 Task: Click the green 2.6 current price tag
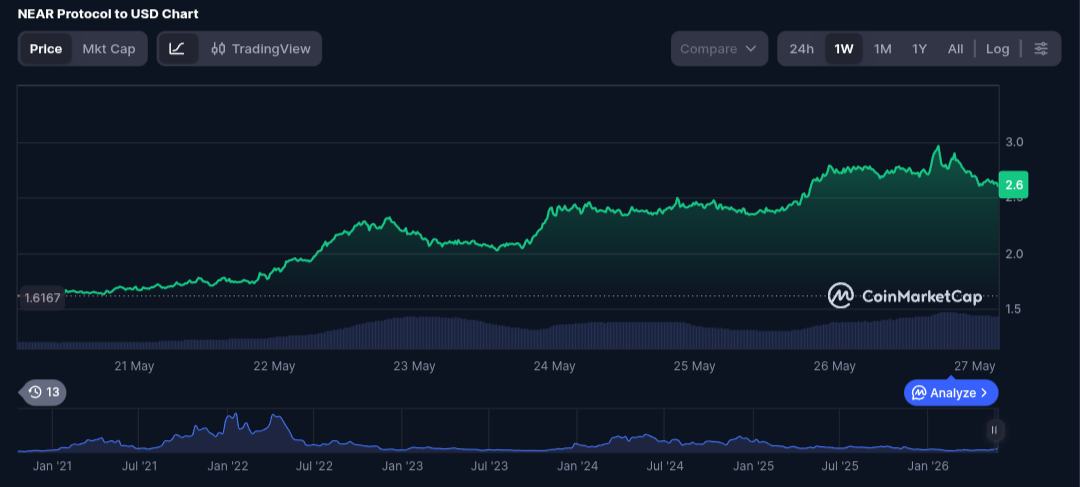(x=1012, y=185)
